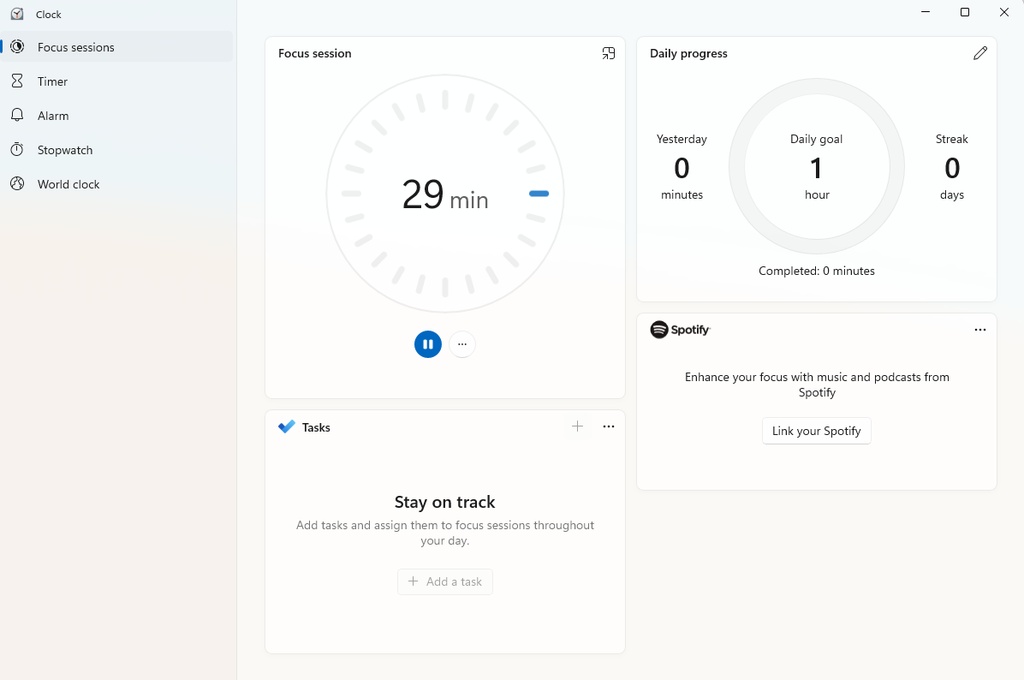1024x680 pixels.
Task: Click the Link your Spotify button
Action: pyautogui.click(x=816, y=431)
